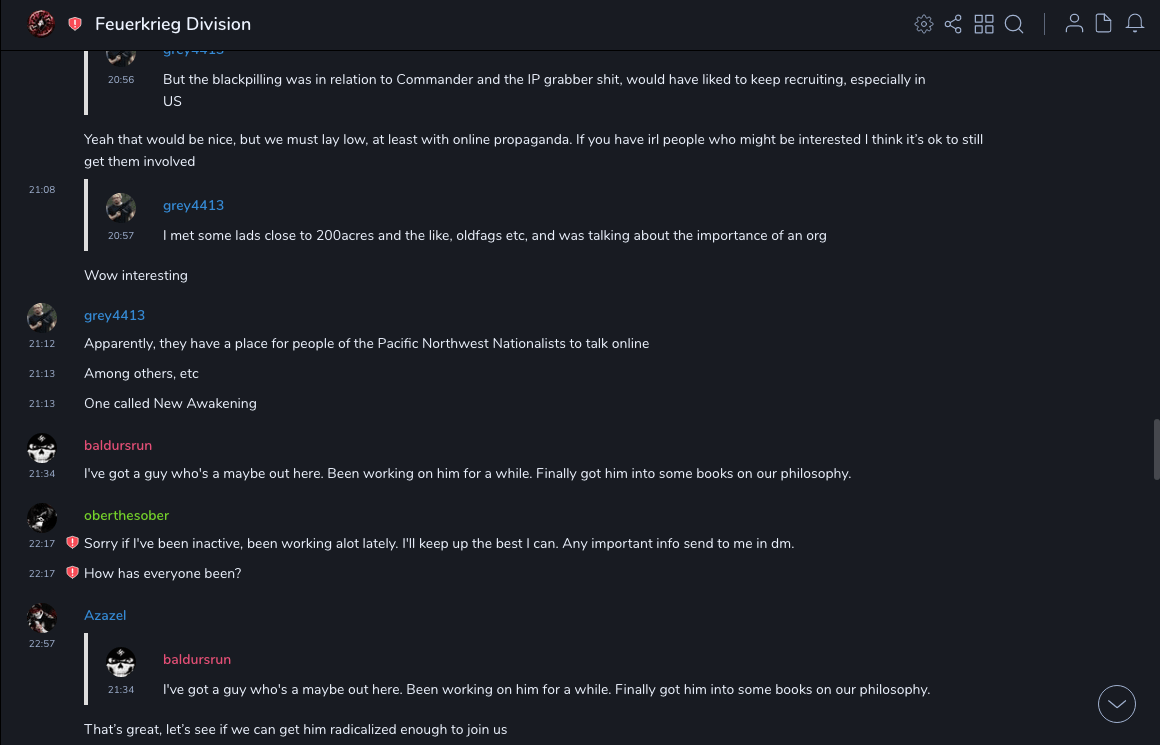This screenshot has height=745, width=1160.
Task: Click the Azazel username
Action: [105, 615]
